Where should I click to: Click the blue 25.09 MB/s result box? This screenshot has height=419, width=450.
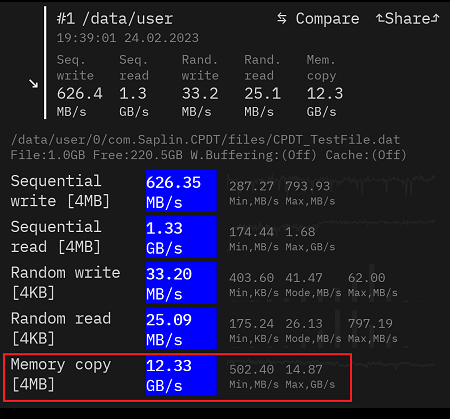click(x=181, y=329)
